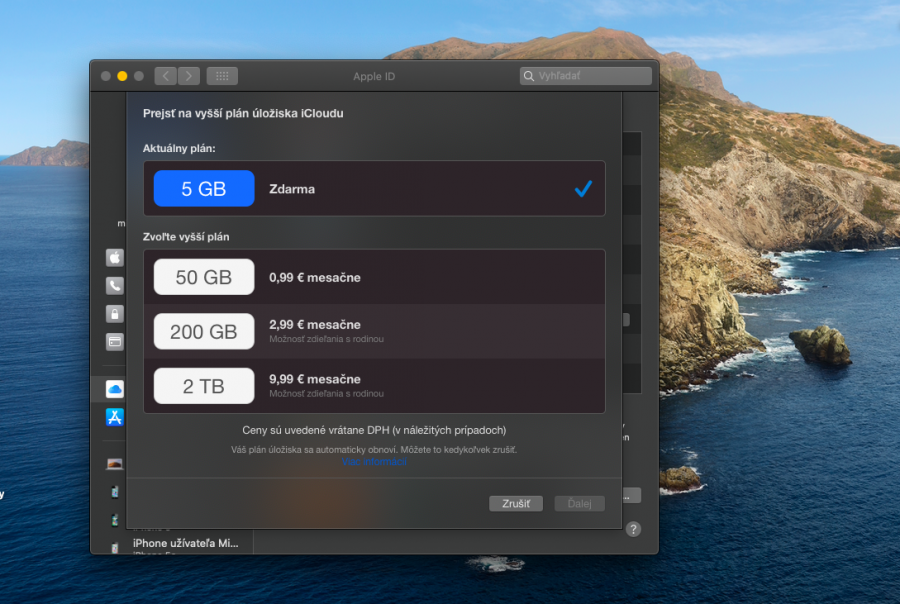Screen dimensions: 900x604
Task: Go back with the left arrow toolbar button
Action: tap(166, 76)
